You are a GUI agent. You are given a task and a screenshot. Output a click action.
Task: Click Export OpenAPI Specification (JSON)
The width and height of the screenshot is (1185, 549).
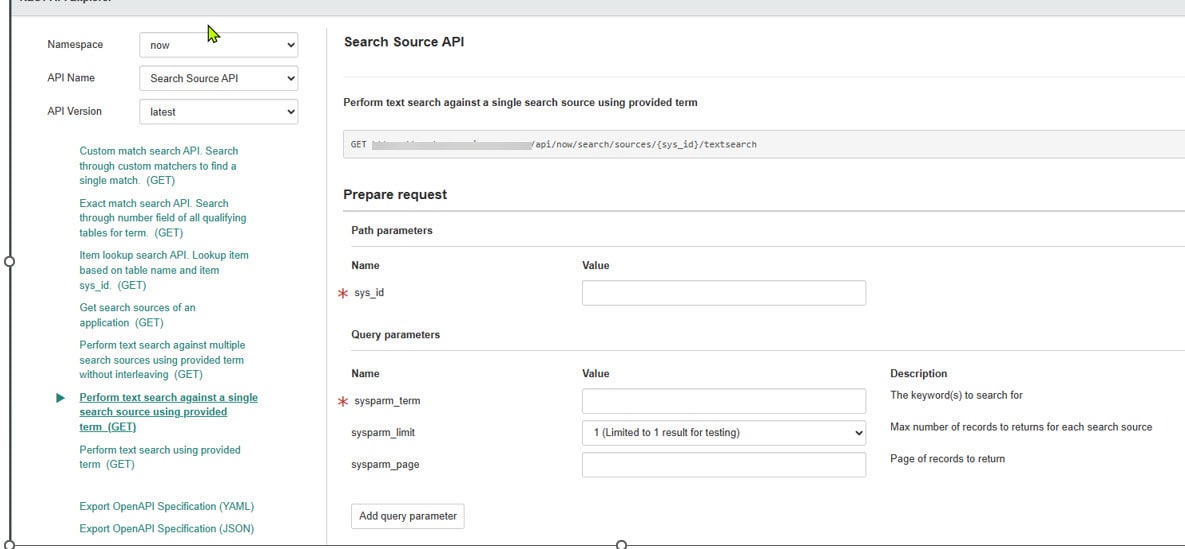click(x=166, y=528)
